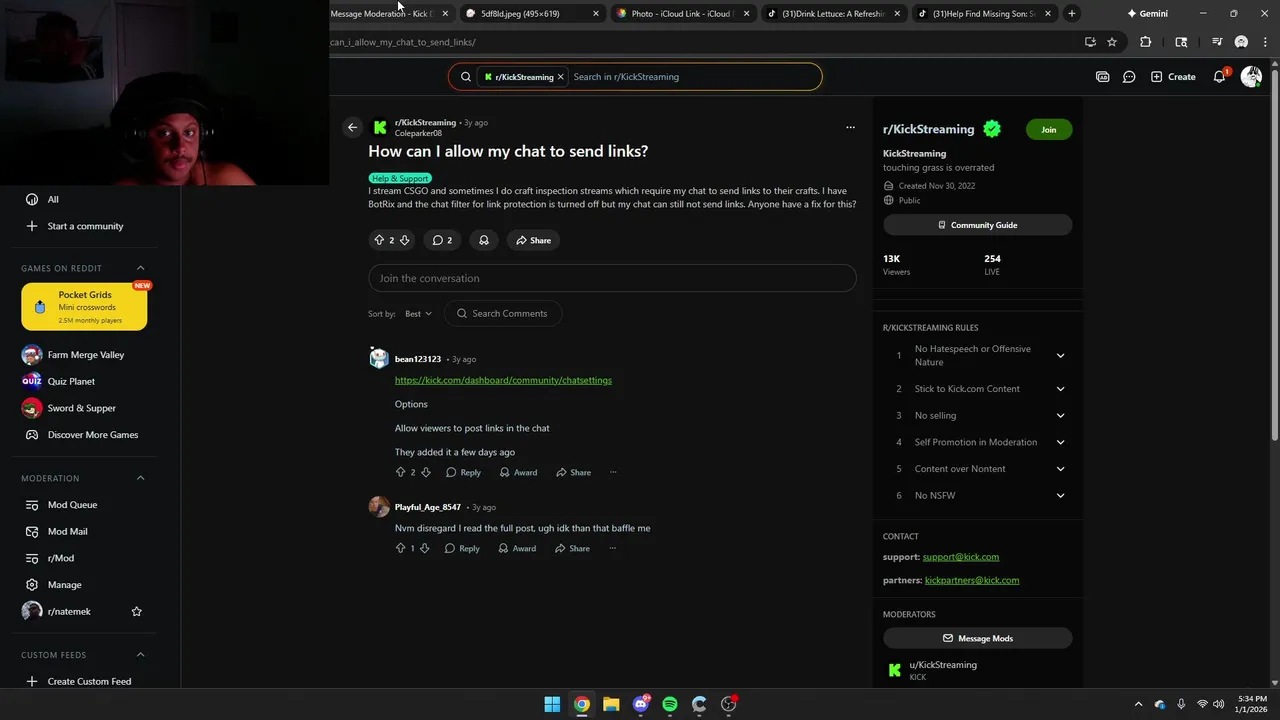This screenshot has height=720, width=1280.
Task: Share bean123123's comment
Action: (x=573, y=472)
